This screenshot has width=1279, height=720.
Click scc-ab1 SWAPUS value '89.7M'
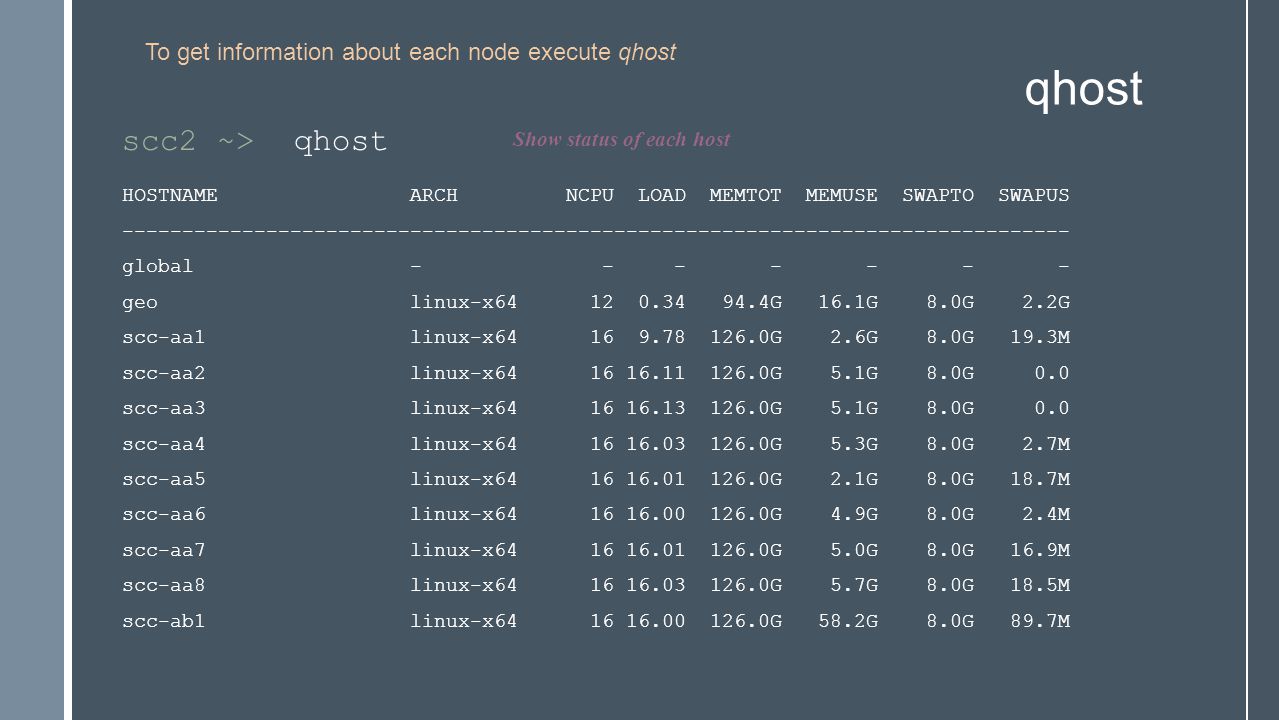(1040, 622)
